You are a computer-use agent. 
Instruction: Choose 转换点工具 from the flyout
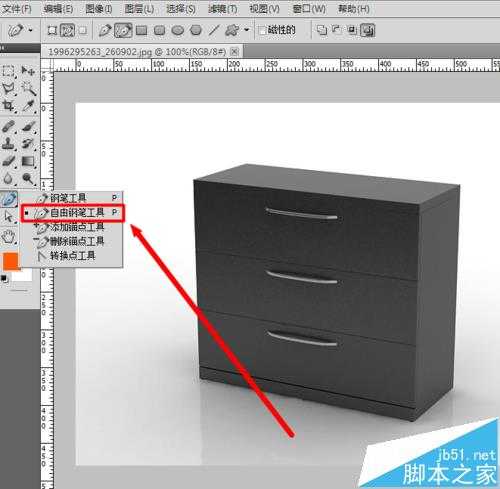tap(73, 256)
